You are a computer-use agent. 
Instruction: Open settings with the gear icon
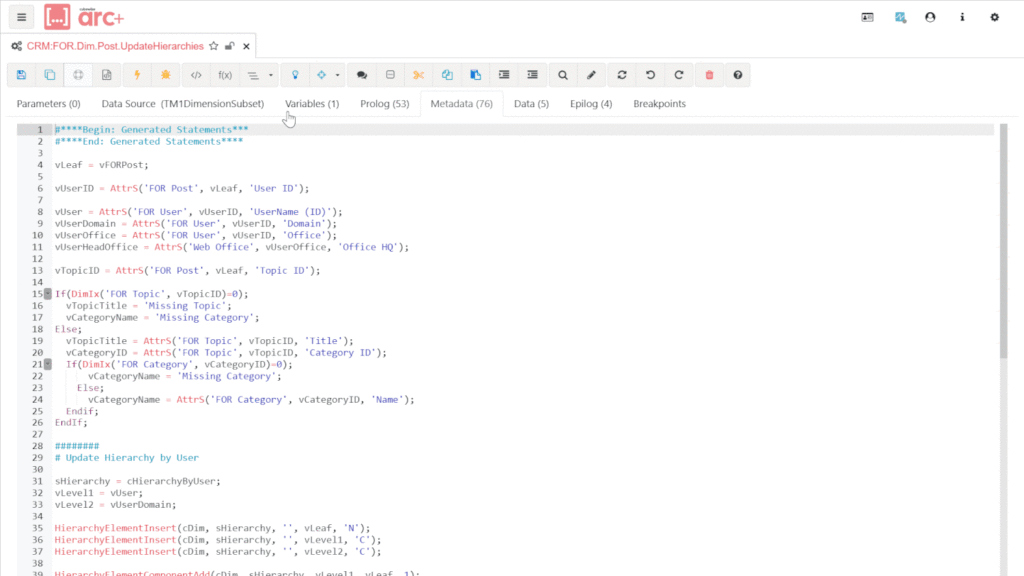pyautogui.click(x=994, y=17)
